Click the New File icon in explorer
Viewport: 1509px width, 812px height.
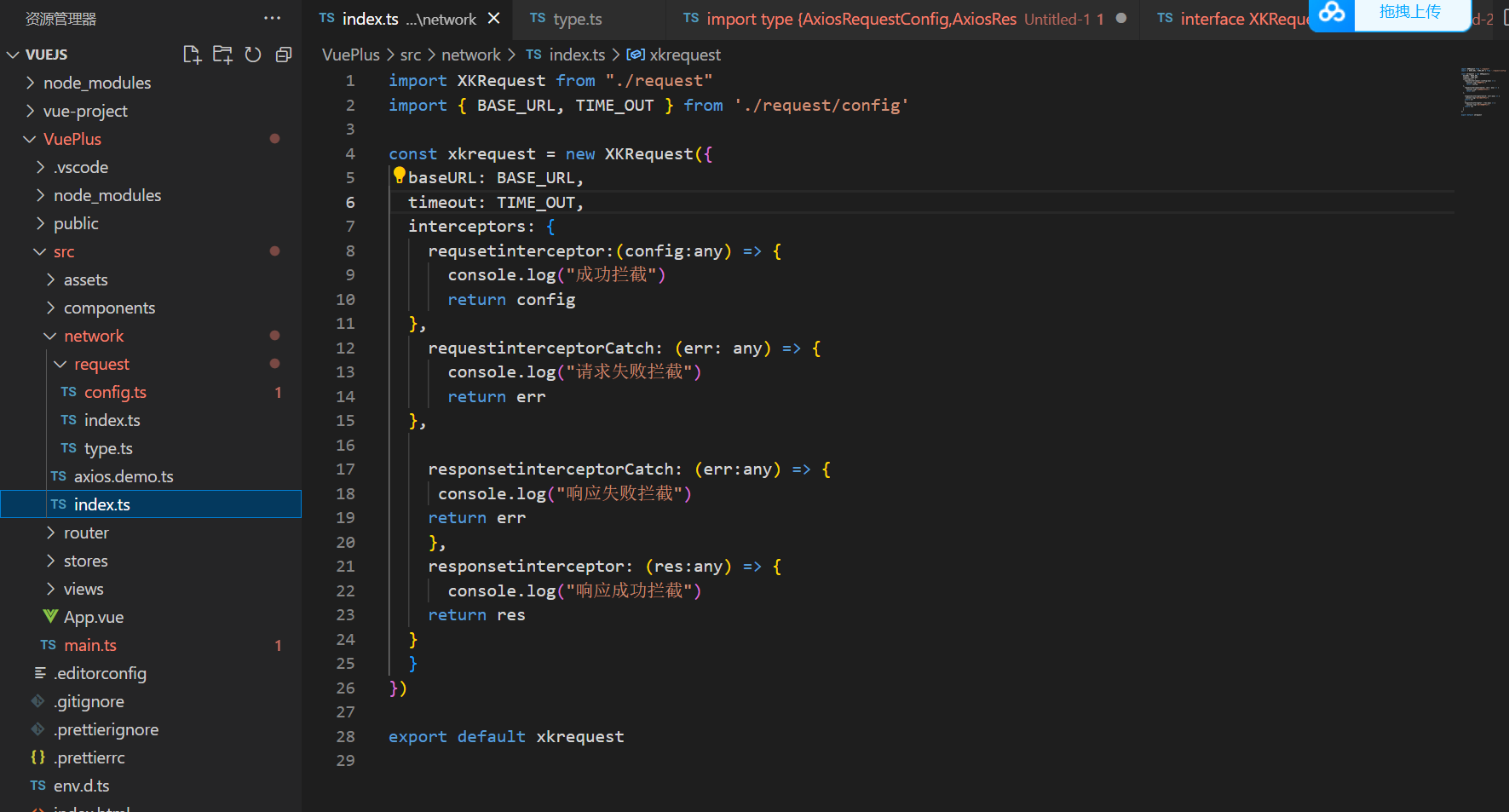pos(193,55)
